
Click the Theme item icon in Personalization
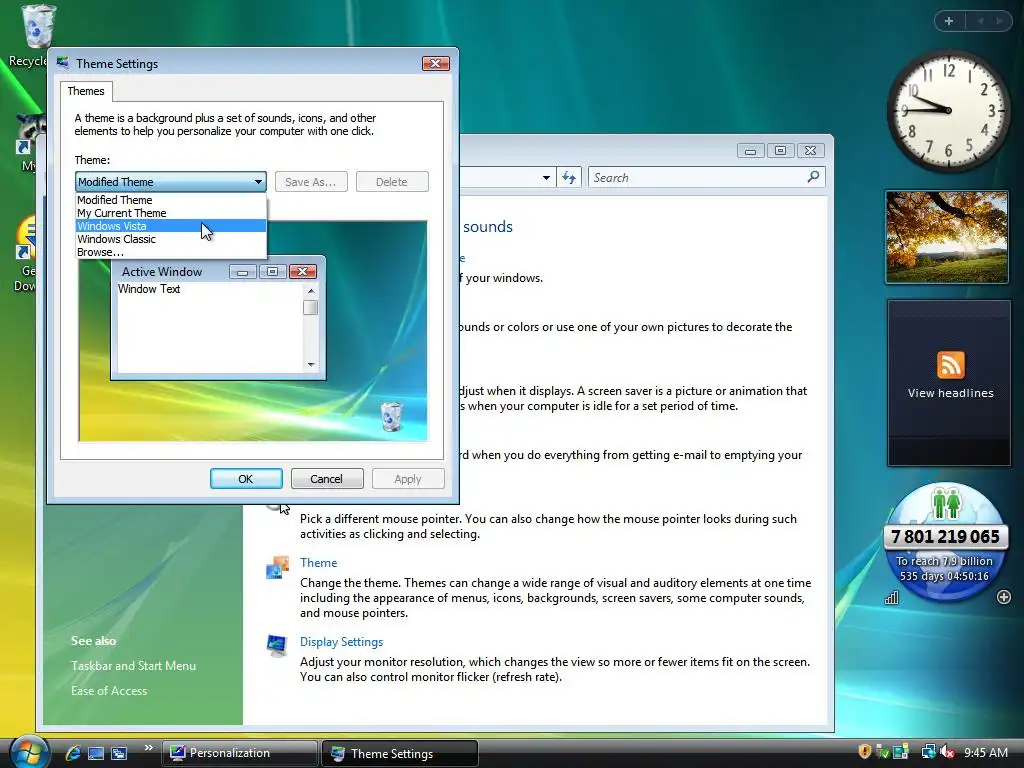[x=278, y=568]
